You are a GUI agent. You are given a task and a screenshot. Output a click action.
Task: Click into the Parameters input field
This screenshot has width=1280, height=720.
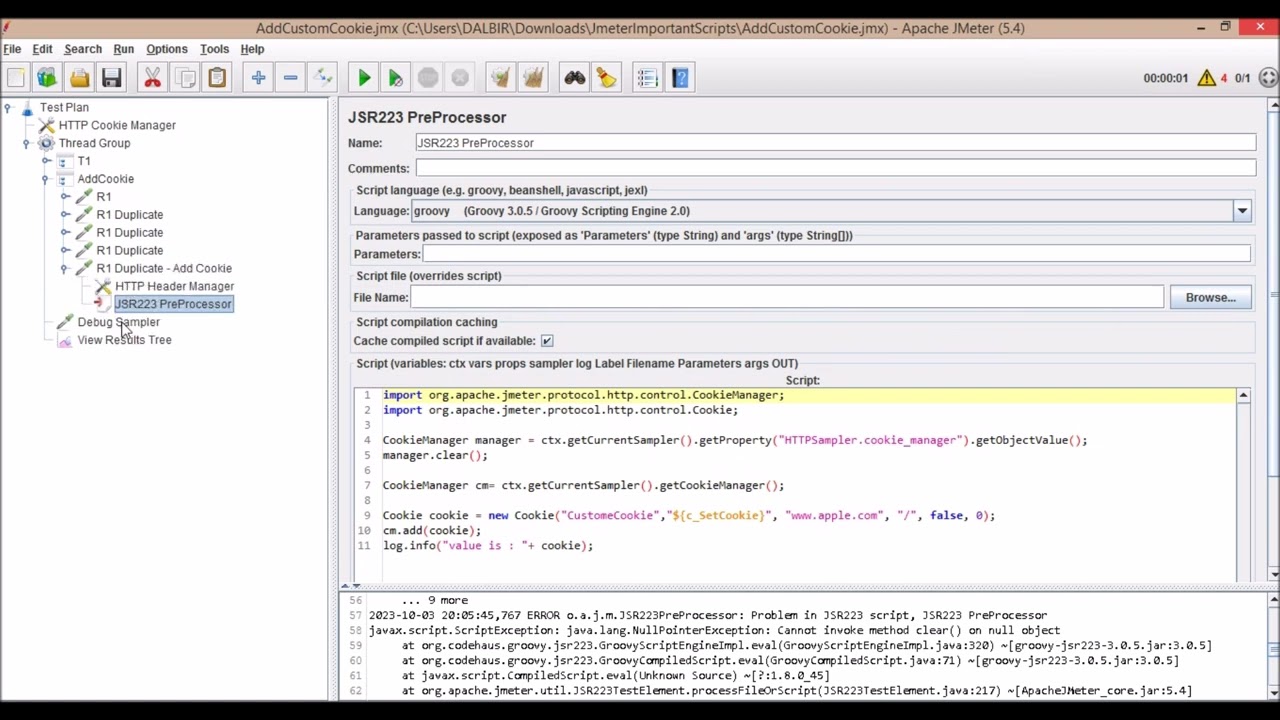(835, 254)
